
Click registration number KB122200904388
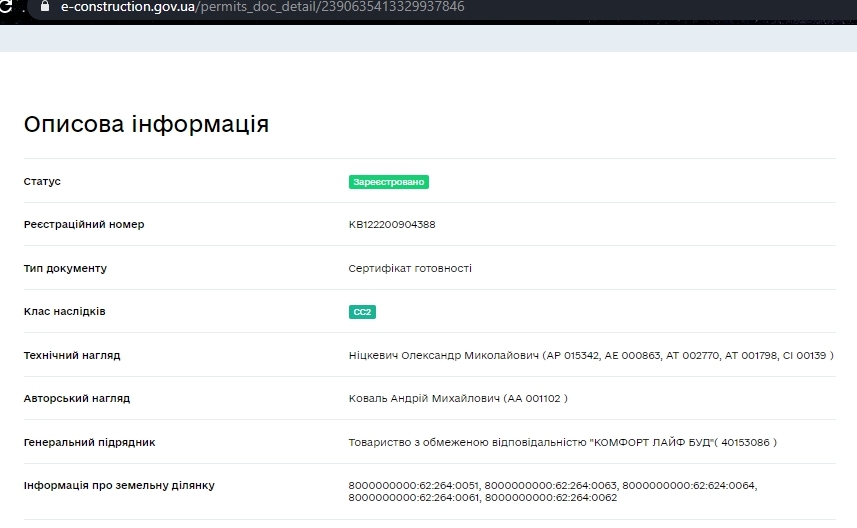pyautogui.click(x=392, y=225)
